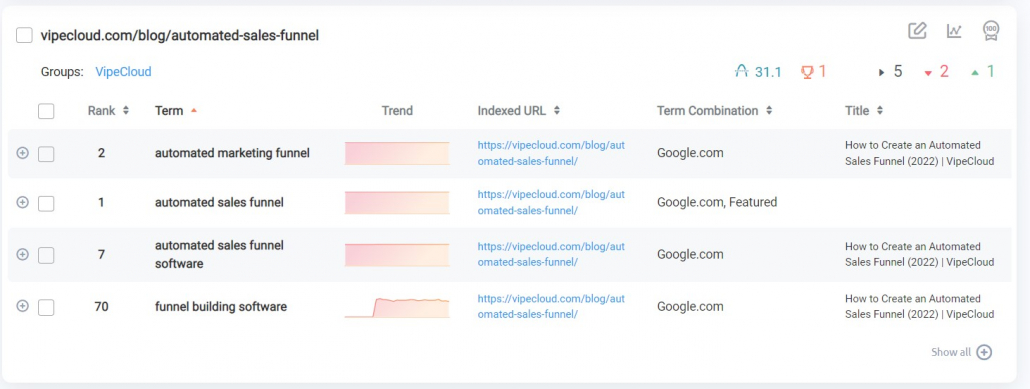Click the red down arrow showing 2
1030x389 pixels.
tap(928, 73)
